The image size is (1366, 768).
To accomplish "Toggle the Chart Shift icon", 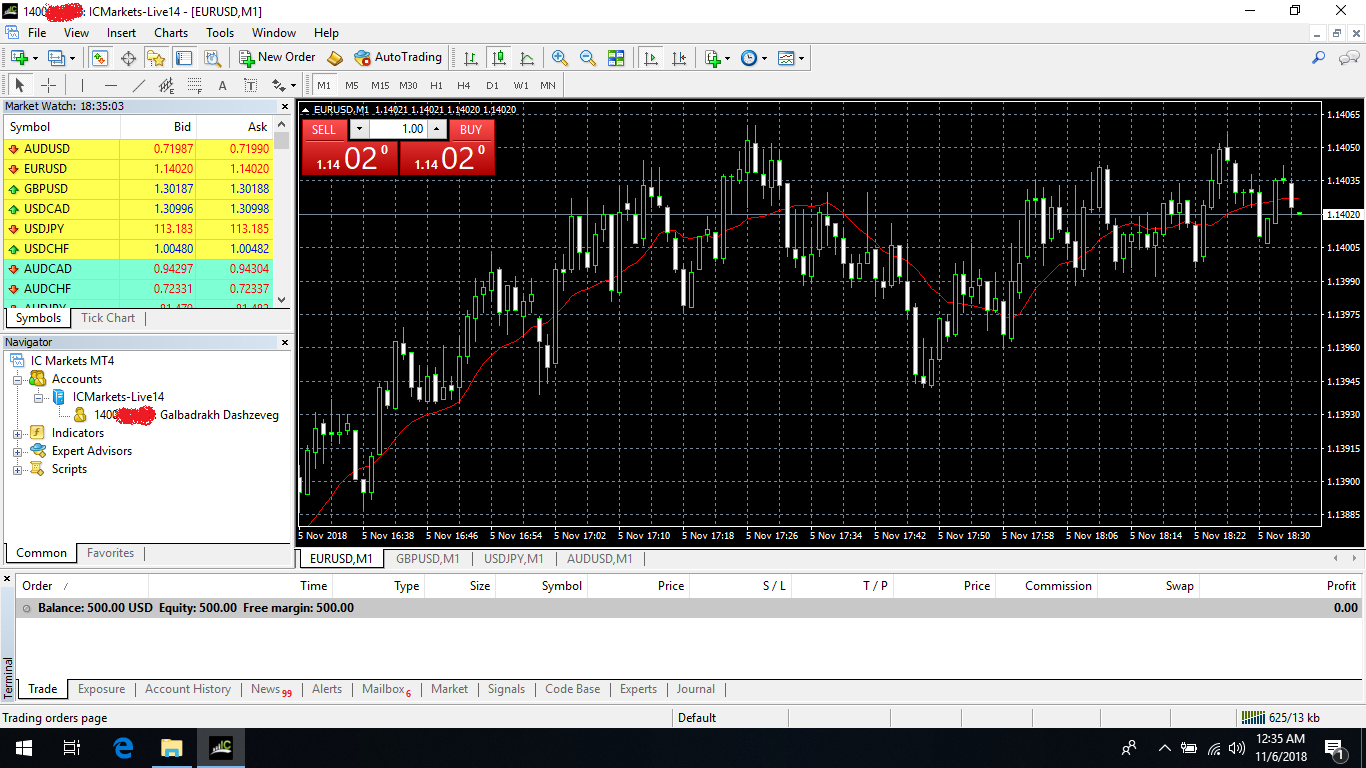I will (679, 58).
